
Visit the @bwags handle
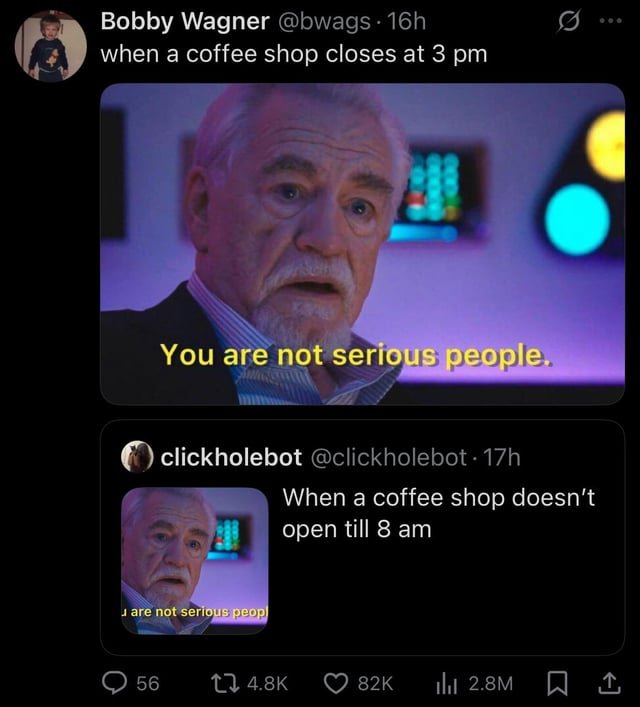[325, 21]
